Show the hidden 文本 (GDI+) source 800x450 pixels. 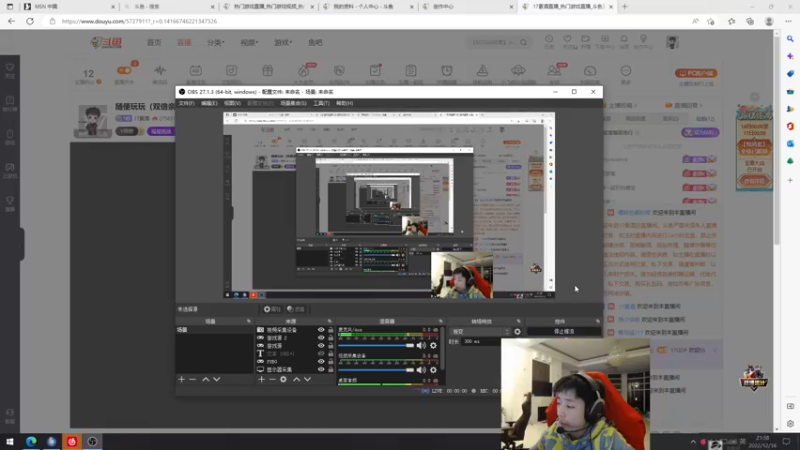(321, 354)
